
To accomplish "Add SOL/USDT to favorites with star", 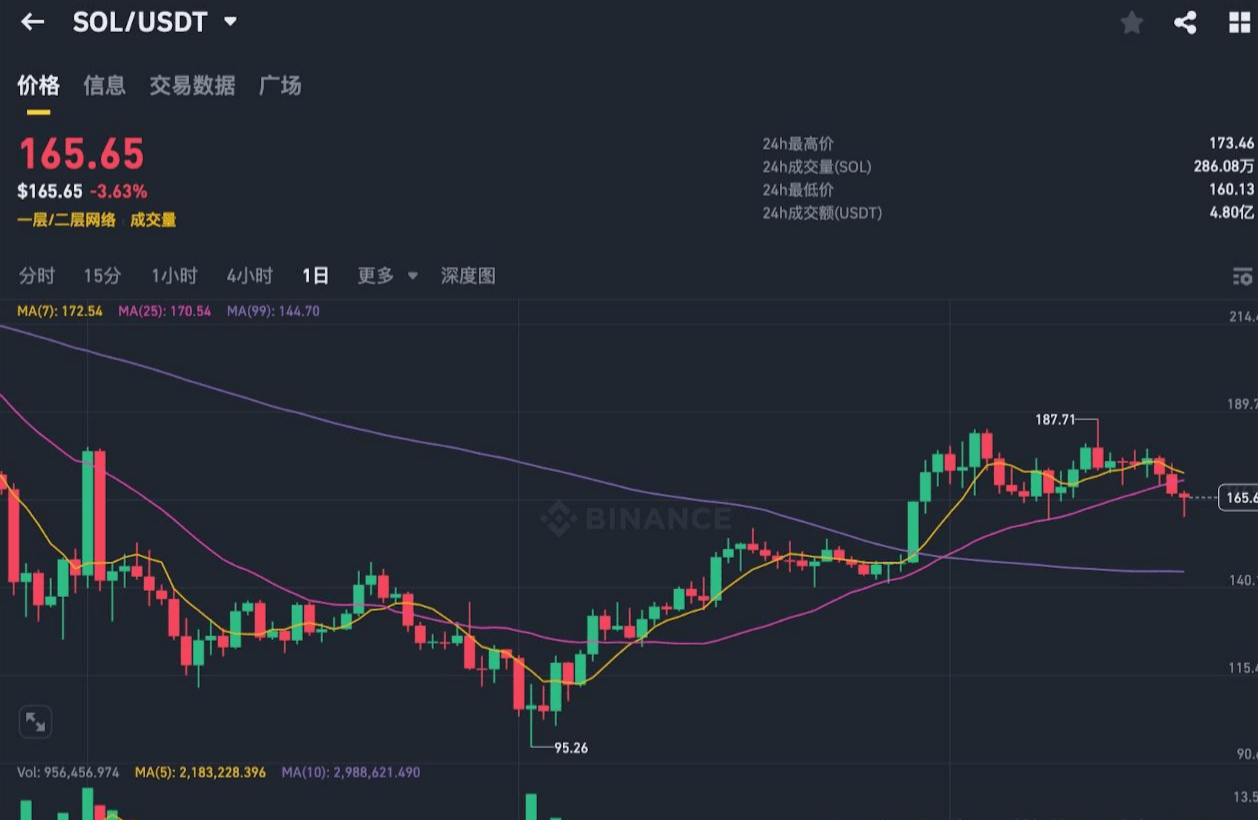I will click(1132, 23).
